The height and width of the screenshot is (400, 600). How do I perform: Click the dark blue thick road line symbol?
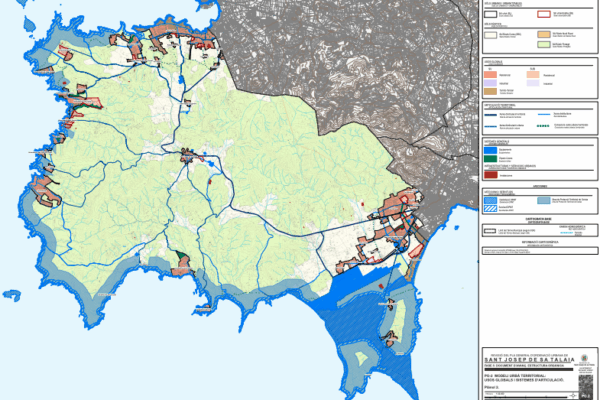(x=491, y=114)
